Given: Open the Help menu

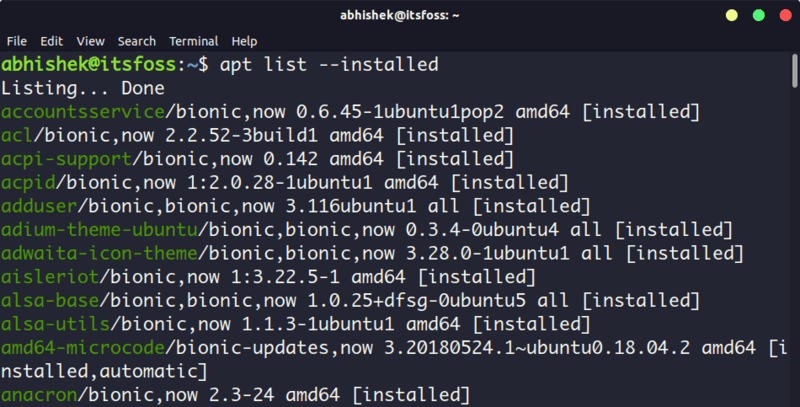Looking at the screenshot, I should [244, 41].
